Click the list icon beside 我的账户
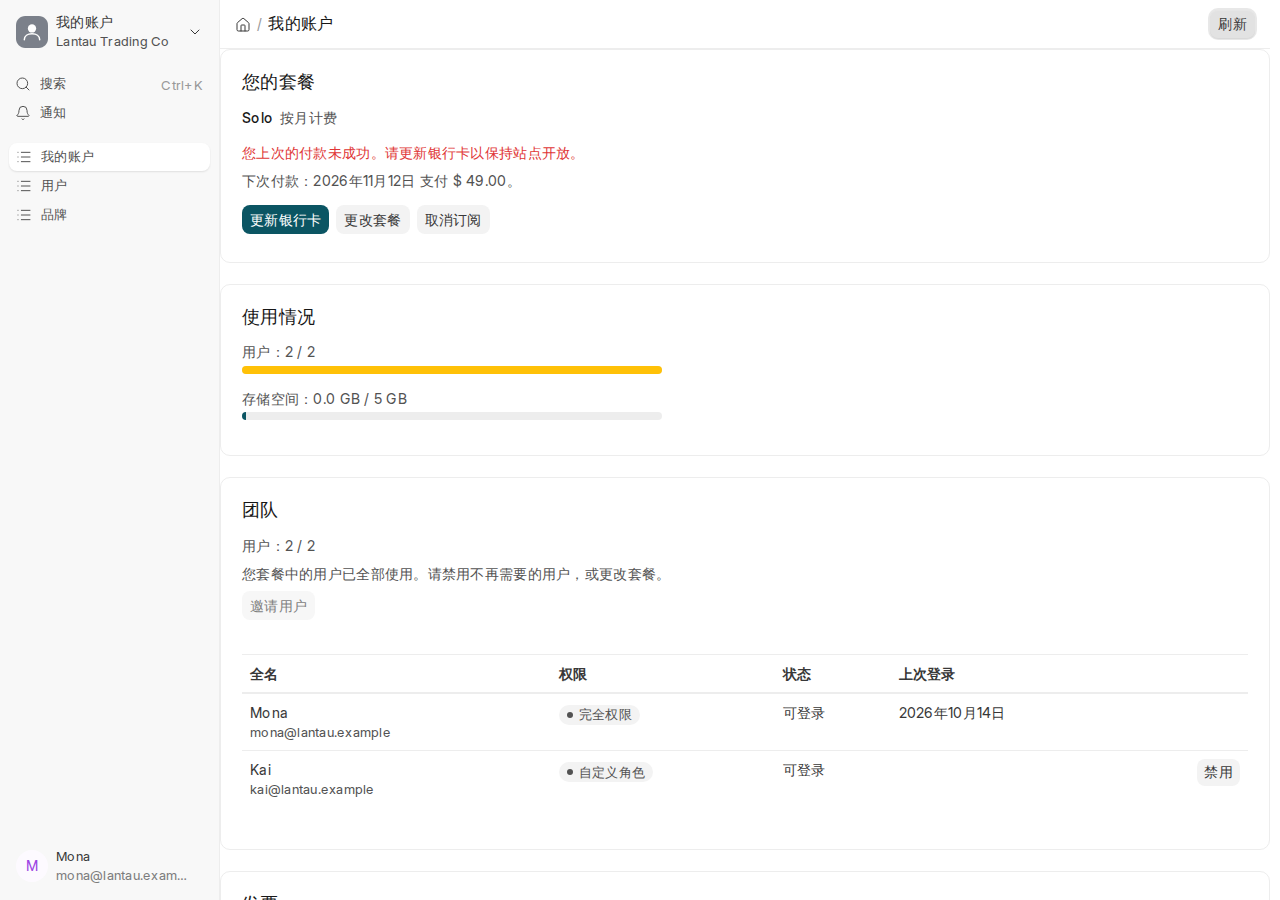This screenshot has width=1280, height=900. pyautogui.click(x=25, y=157)
